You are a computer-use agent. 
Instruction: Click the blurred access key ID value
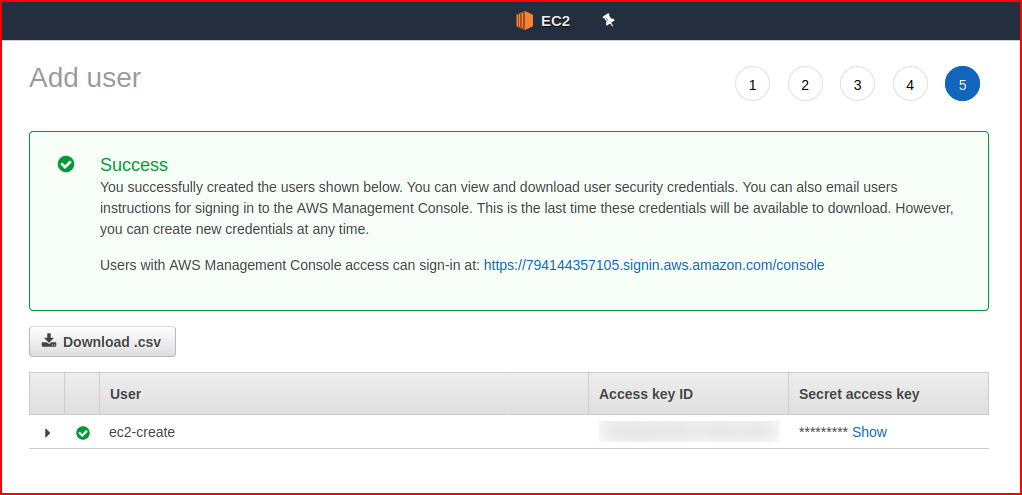[689, 432]
